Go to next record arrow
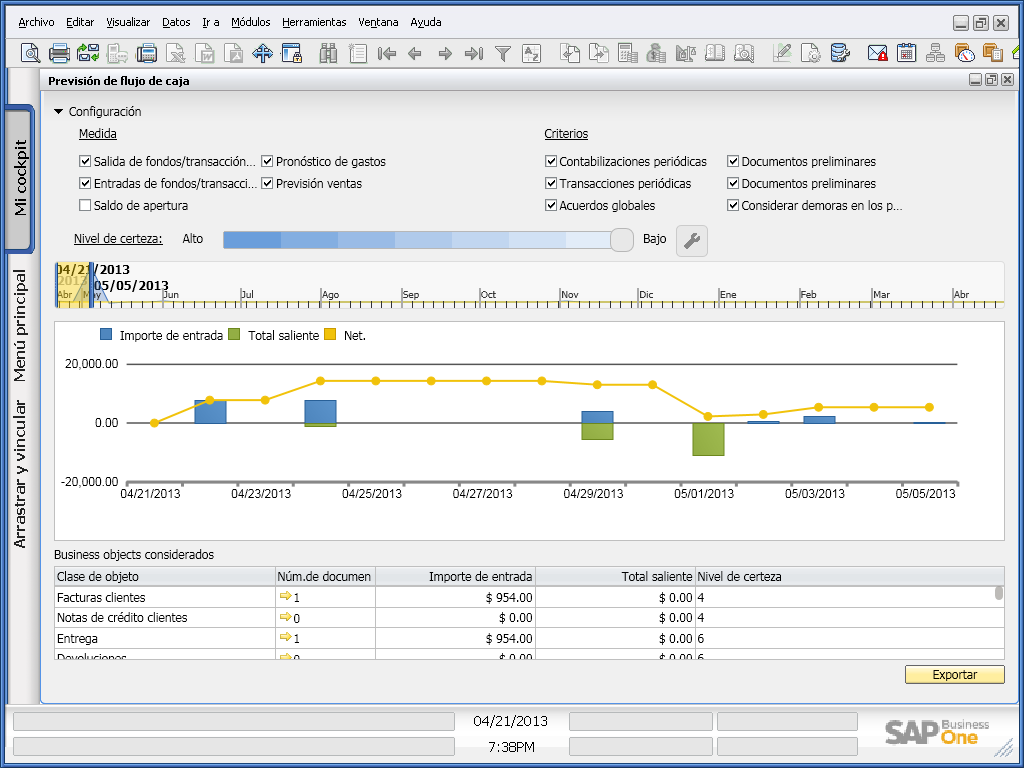 (445, 53)
